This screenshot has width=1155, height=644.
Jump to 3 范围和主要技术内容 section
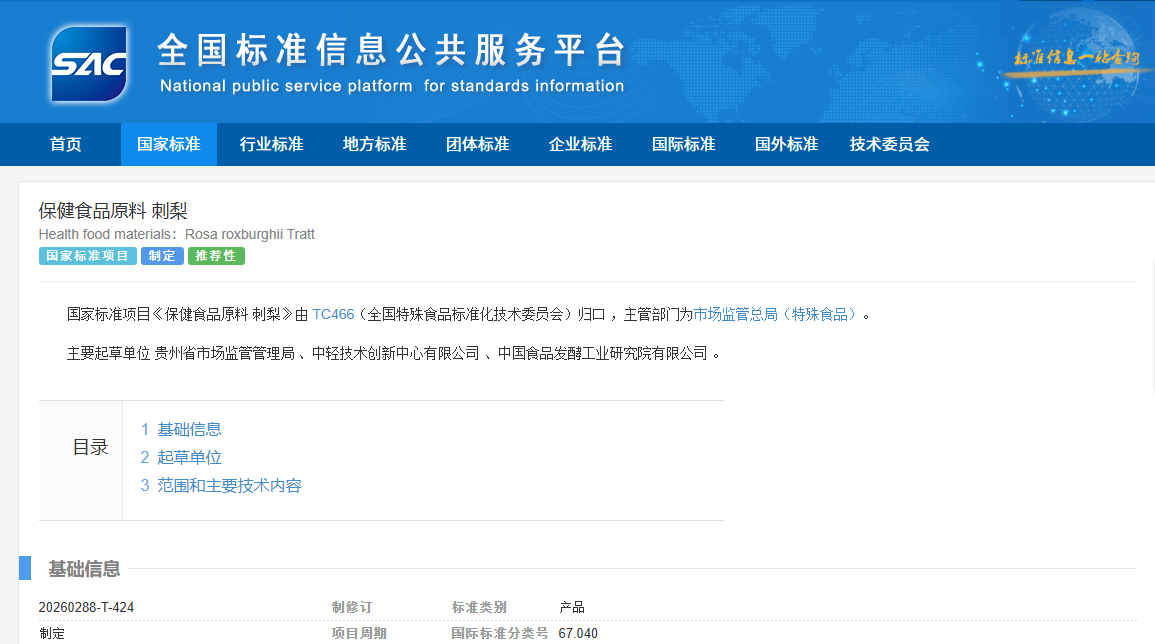pyautogui.click(x=221, y=486)
